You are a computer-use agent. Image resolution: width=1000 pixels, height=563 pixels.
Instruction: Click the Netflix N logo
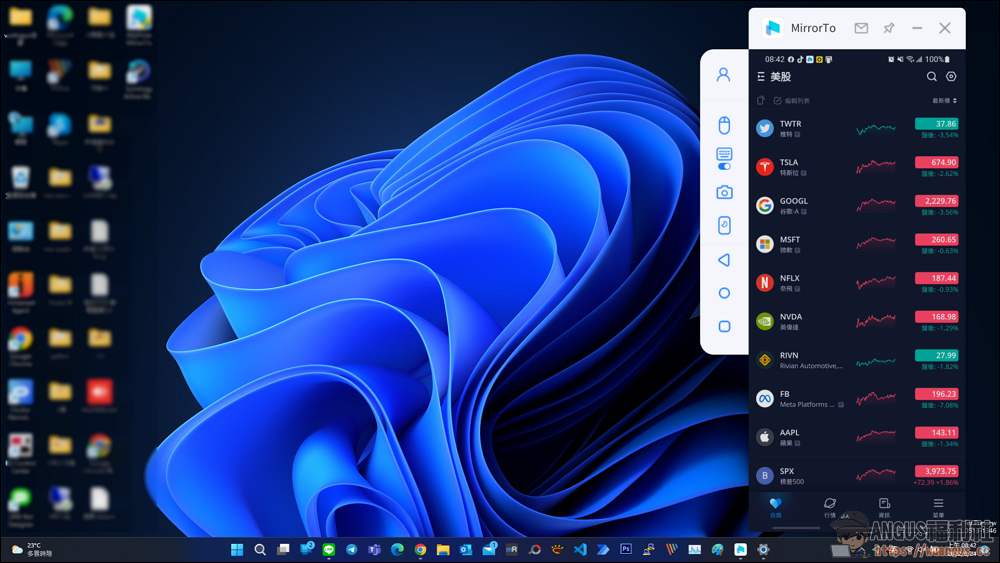pyautogui.click(x=765, y=282)
